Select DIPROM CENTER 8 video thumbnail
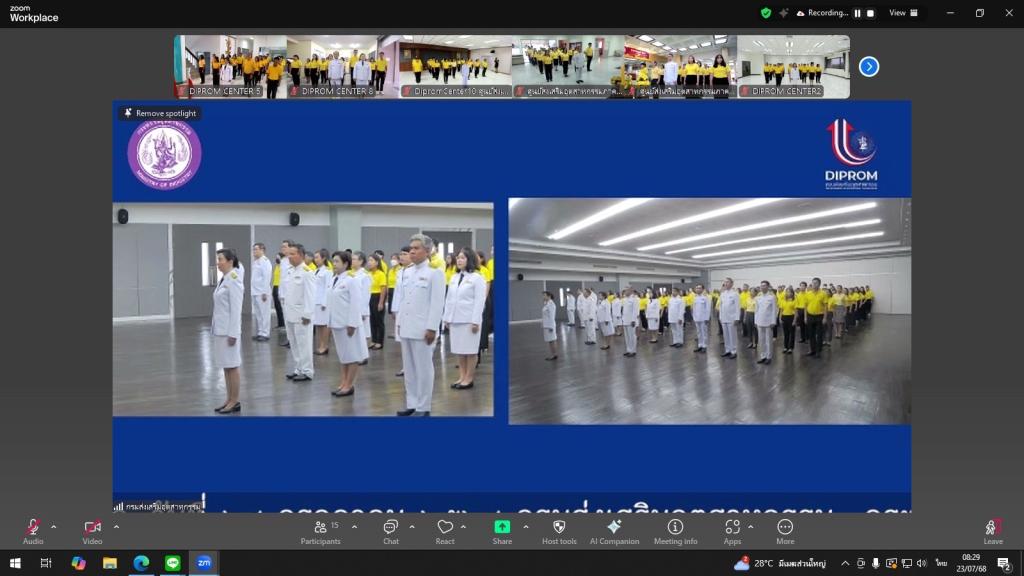Image resolution: width=1024 pixels, height=576 pixels. (344, 67)
